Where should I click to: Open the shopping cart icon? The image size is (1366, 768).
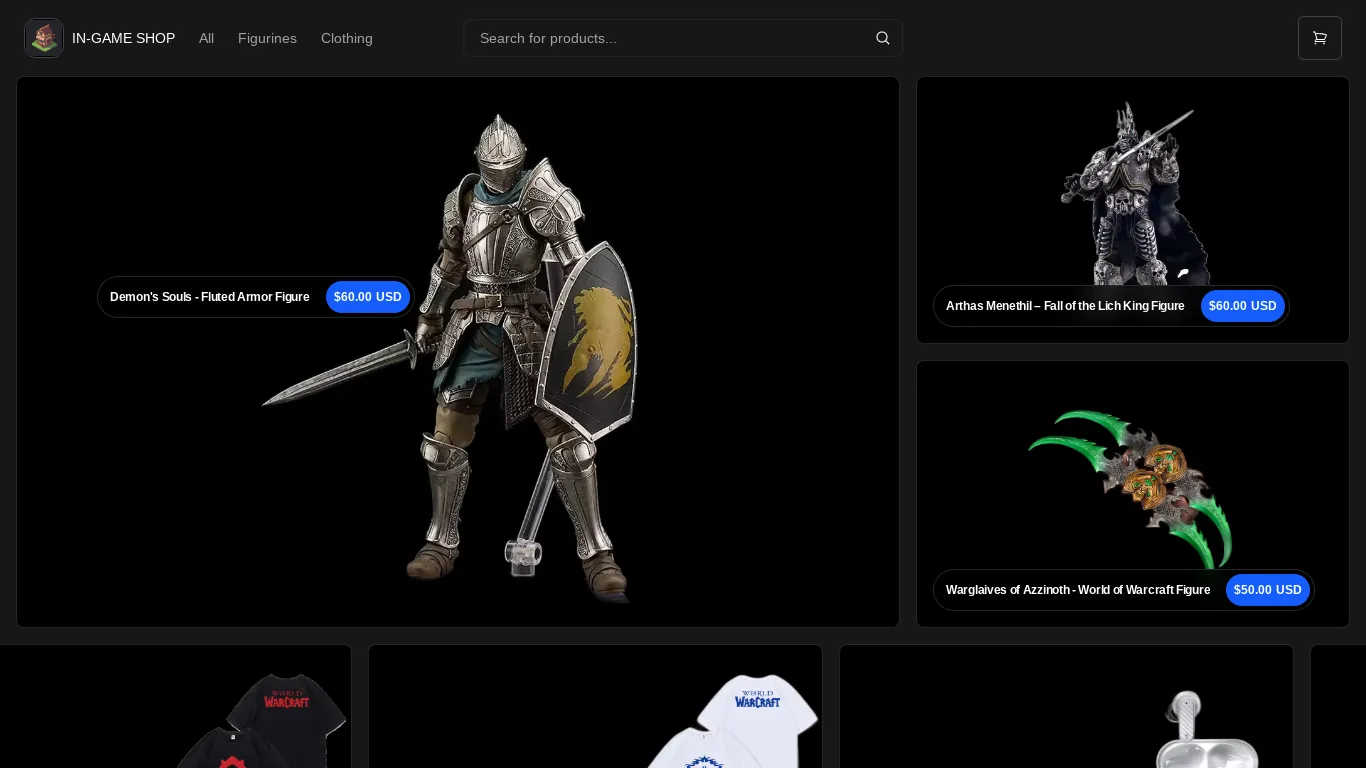(1320, 38)
